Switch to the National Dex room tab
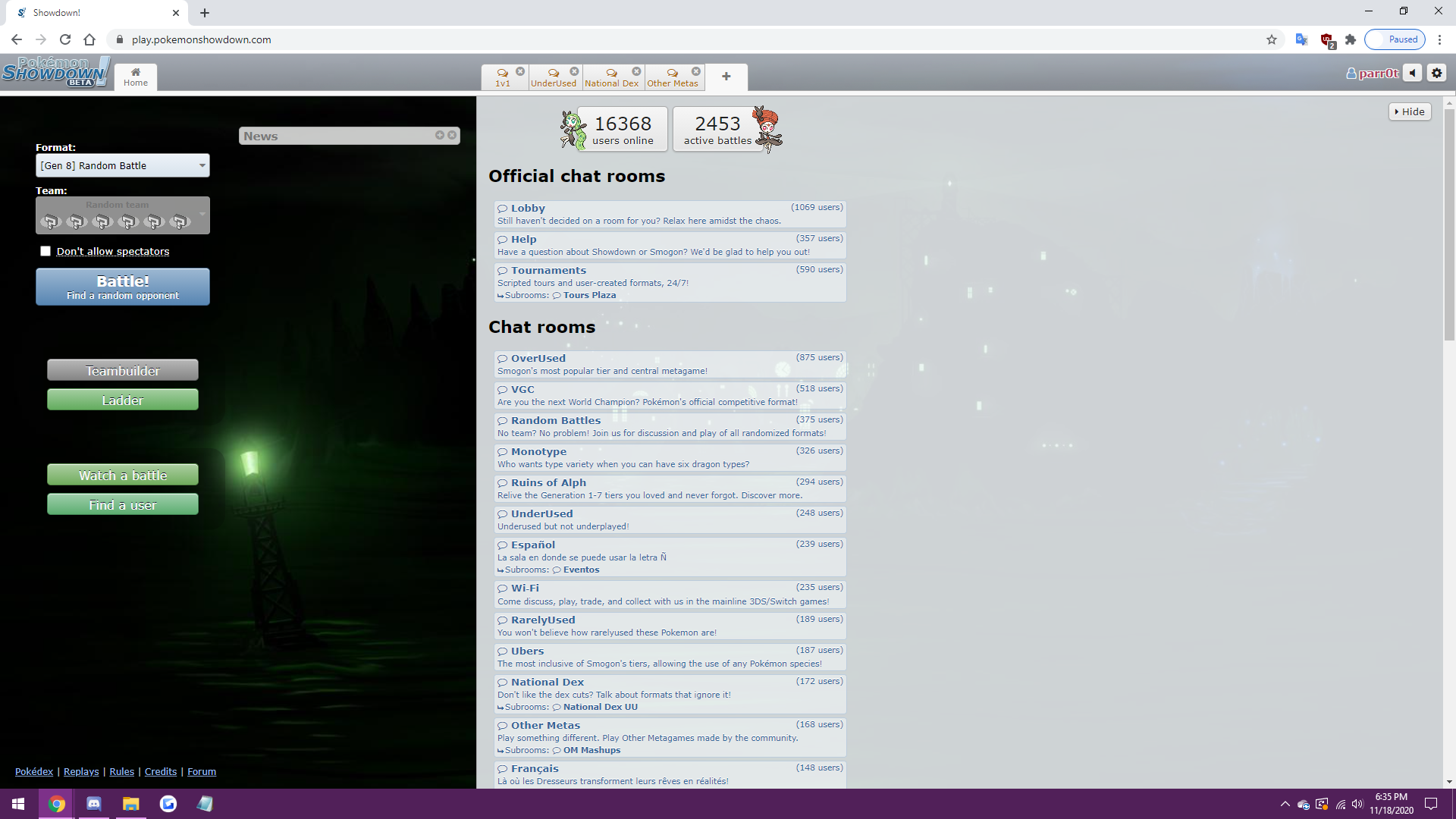 tap(611, 77)
